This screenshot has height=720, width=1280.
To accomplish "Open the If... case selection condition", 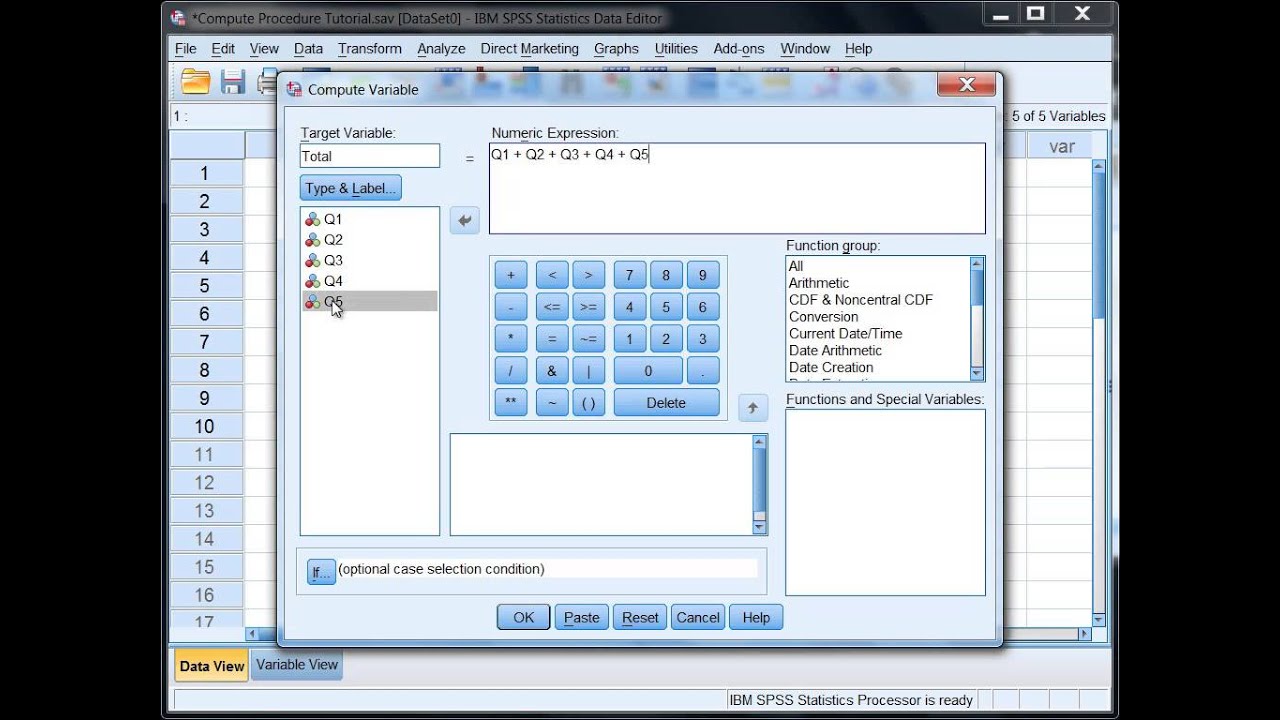I will (321, 571).
